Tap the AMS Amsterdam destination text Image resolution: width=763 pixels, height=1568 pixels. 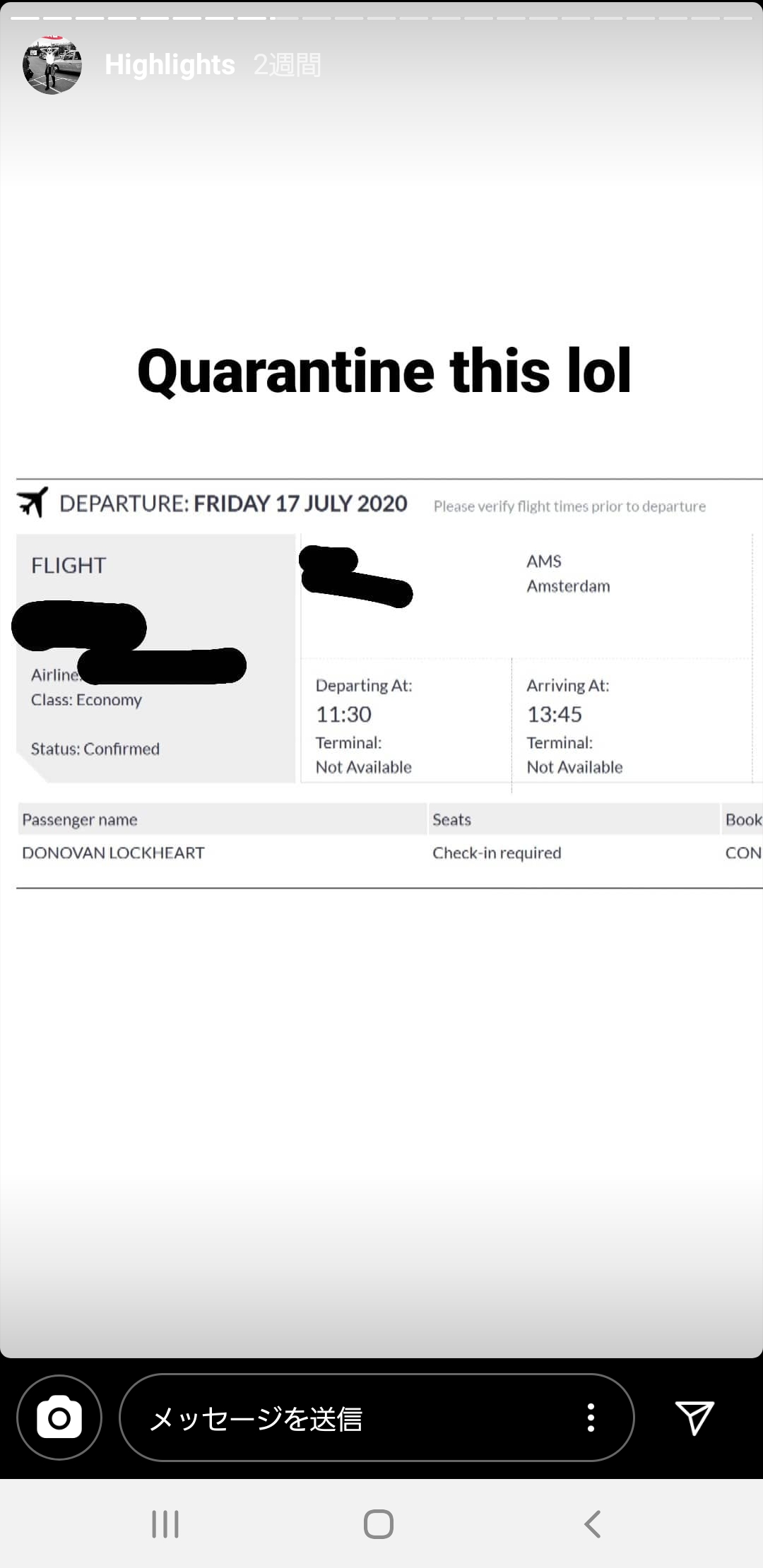click(568, 574)
